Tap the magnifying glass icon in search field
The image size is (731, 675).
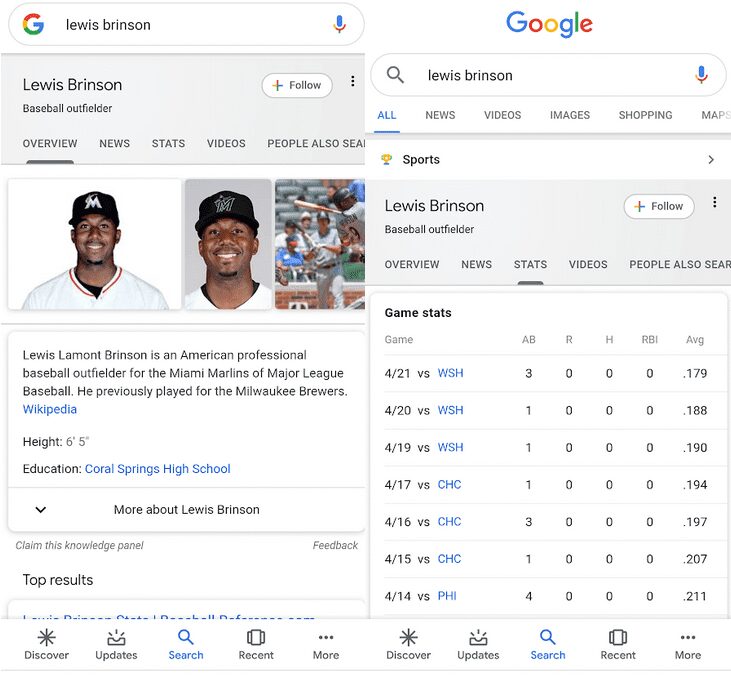(396, 75)
